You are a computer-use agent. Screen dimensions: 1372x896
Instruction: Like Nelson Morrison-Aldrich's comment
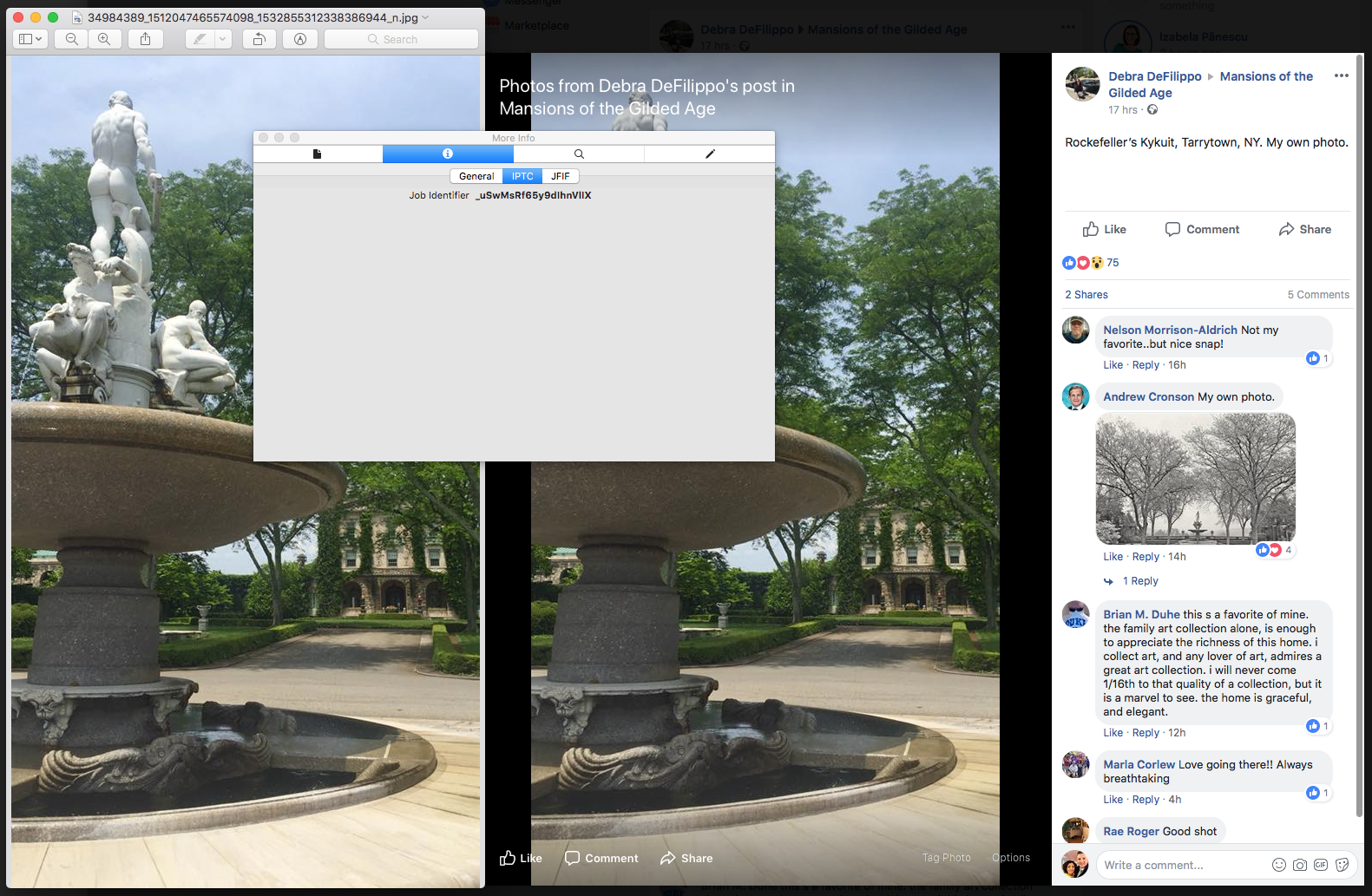click(1113, 365)
